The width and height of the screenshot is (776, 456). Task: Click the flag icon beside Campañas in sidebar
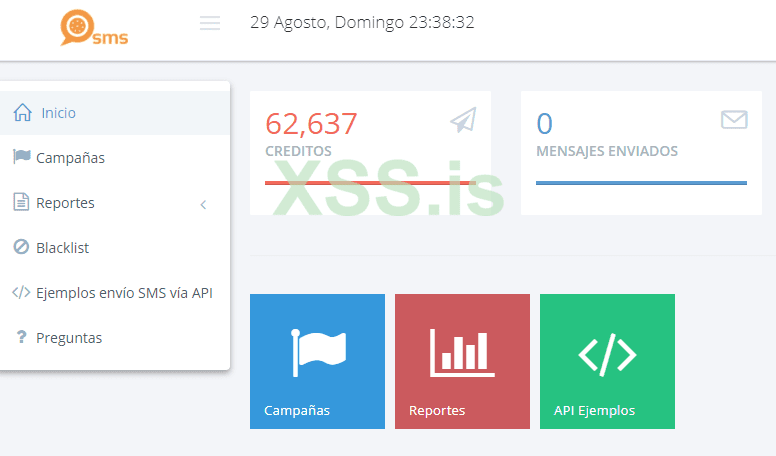(x=22, y=156)
